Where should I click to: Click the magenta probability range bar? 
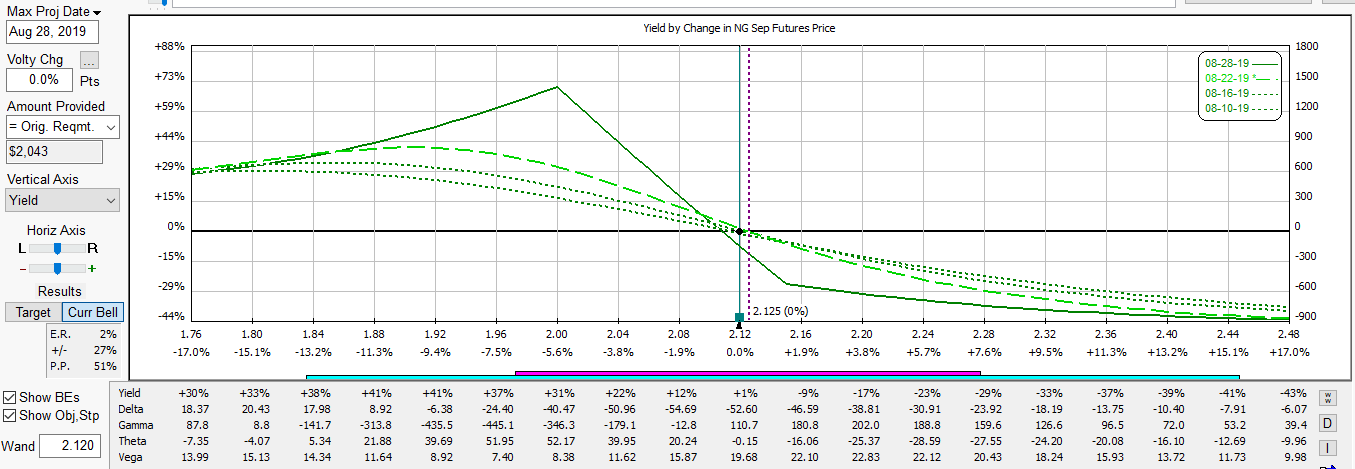click(747, 373)
